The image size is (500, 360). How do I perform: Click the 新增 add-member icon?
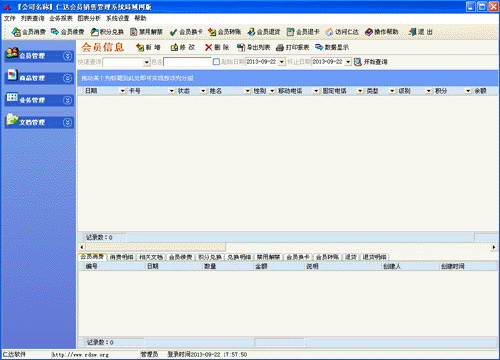140,47
